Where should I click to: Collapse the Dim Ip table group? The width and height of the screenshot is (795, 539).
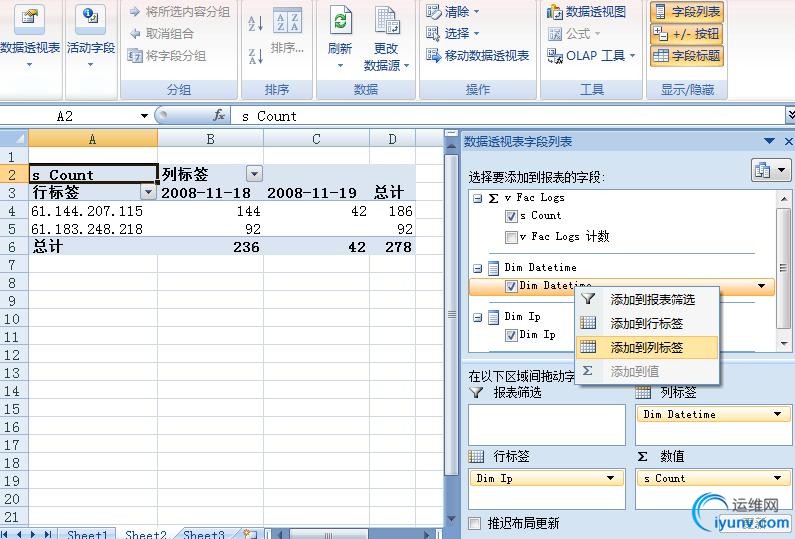click(477, 317)
